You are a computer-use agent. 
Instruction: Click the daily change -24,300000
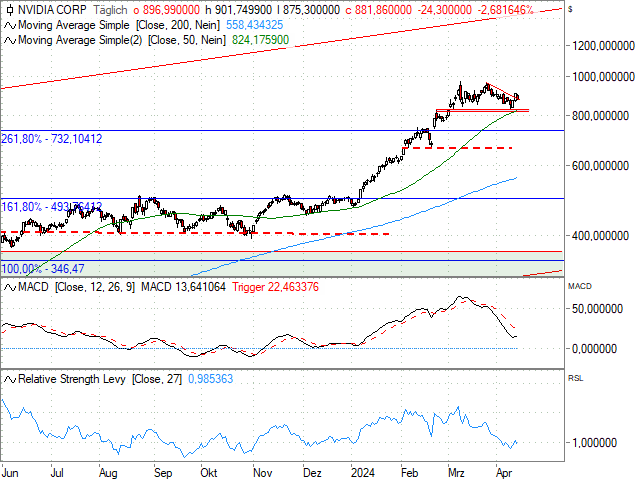pos(444,10)
